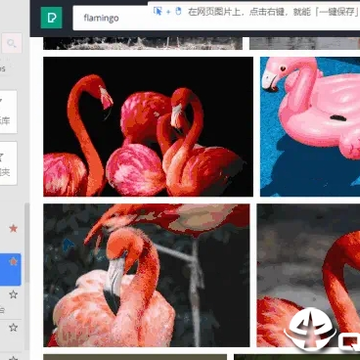Screen dimensions: 360x360
Task: Toggle the second outlined star below the blue row
Action: 13,327
